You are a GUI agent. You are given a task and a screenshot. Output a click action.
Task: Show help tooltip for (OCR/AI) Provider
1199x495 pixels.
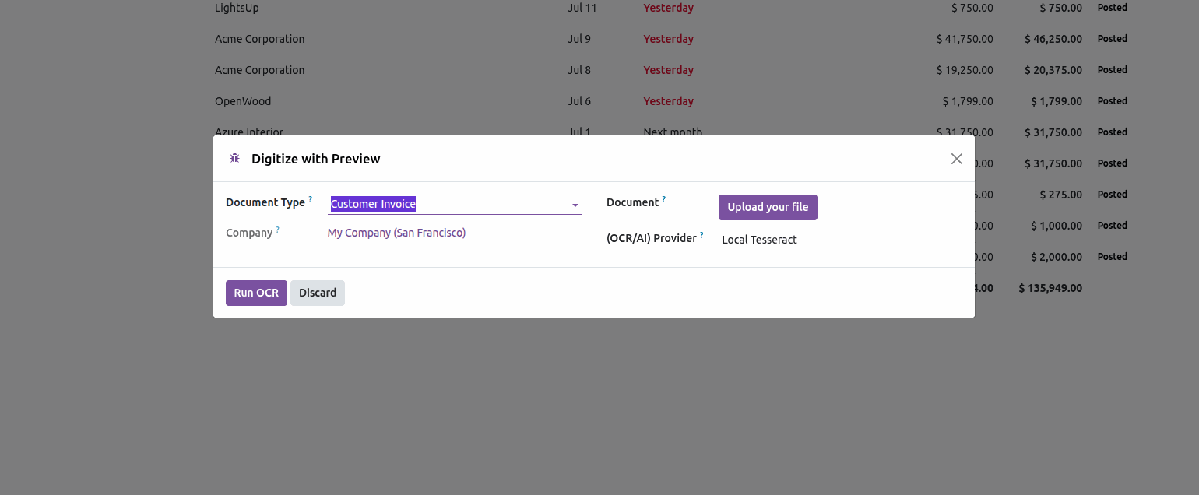click(x=701, y=235)
